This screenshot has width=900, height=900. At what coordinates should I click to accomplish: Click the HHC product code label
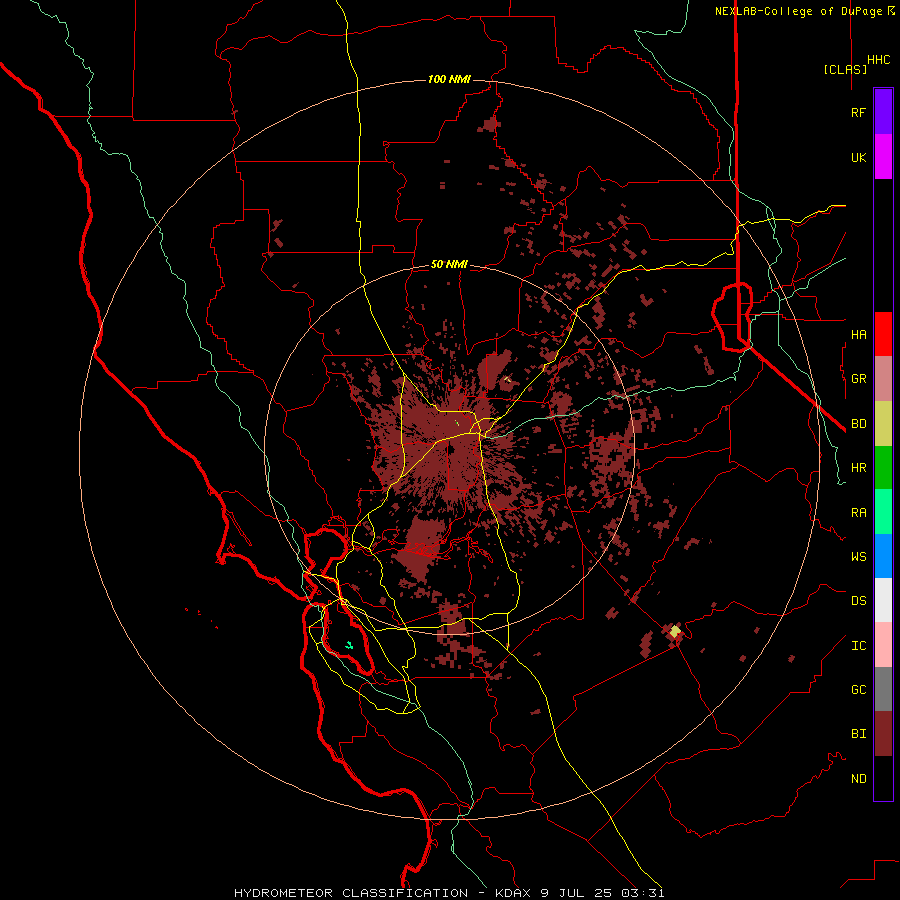[x=878, y=60]
